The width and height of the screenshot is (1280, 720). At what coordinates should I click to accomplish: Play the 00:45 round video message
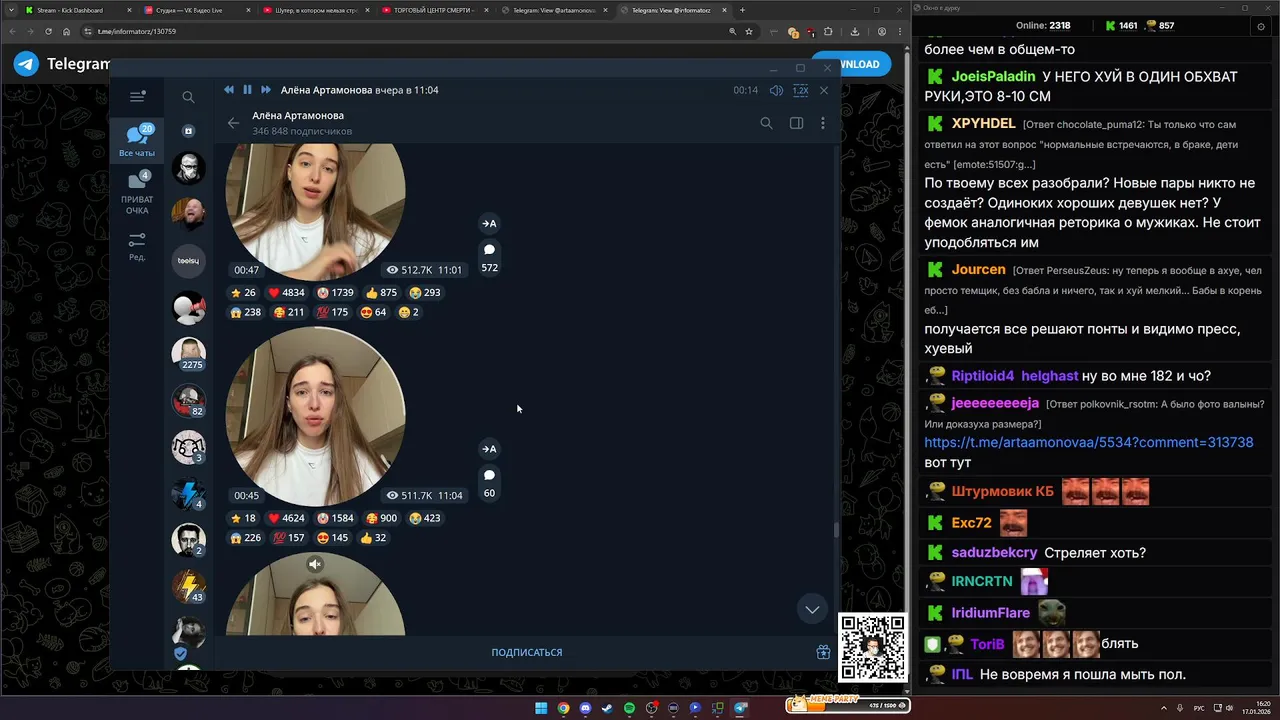315,416
